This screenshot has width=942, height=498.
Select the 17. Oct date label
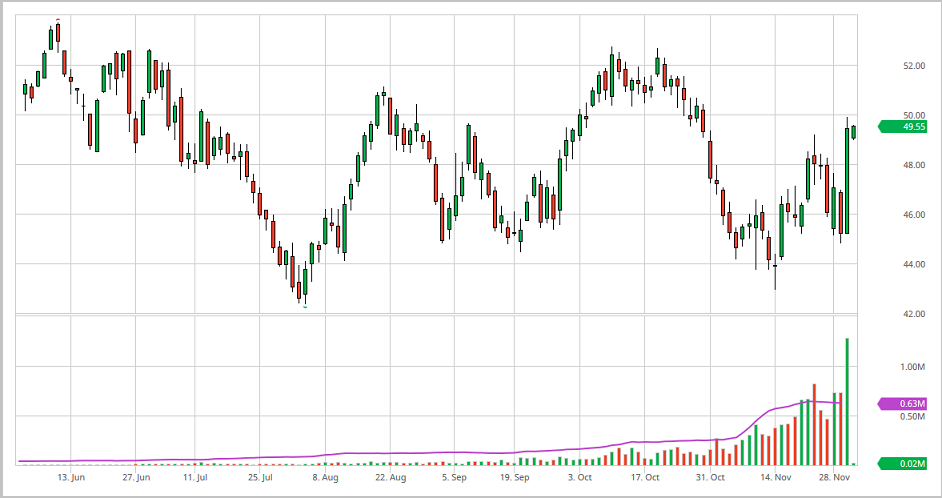(645, 478)
